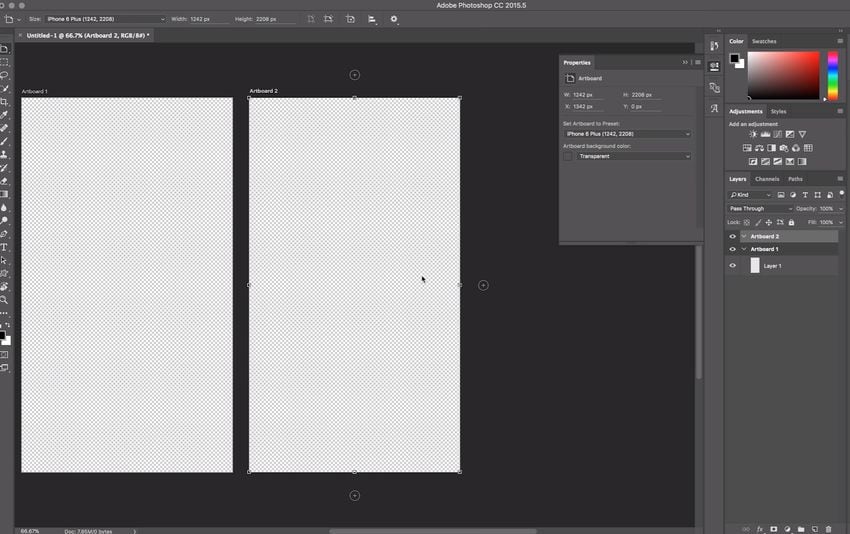
Task: Click the Artboard 2 label on canvas
Action: coord(264,91)
